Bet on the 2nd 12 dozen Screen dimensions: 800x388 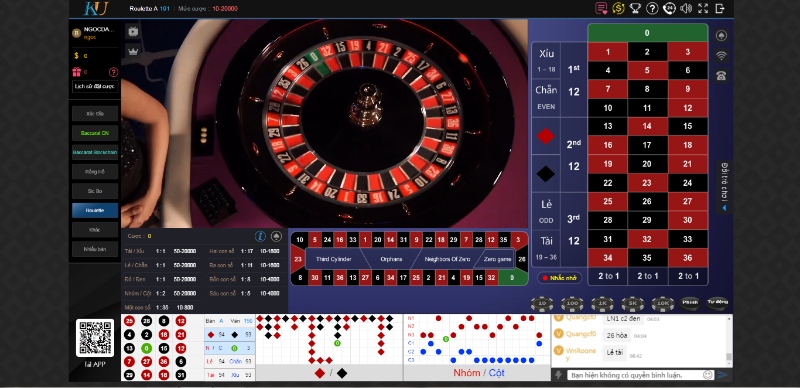point(574,155)
